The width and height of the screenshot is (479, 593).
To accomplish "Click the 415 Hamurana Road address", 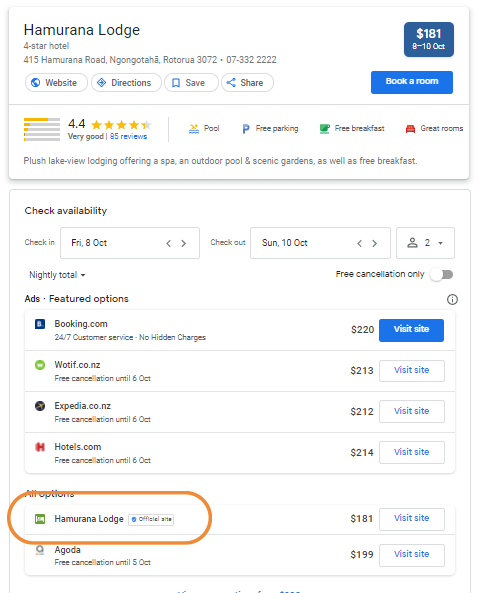I will [120, 60].
